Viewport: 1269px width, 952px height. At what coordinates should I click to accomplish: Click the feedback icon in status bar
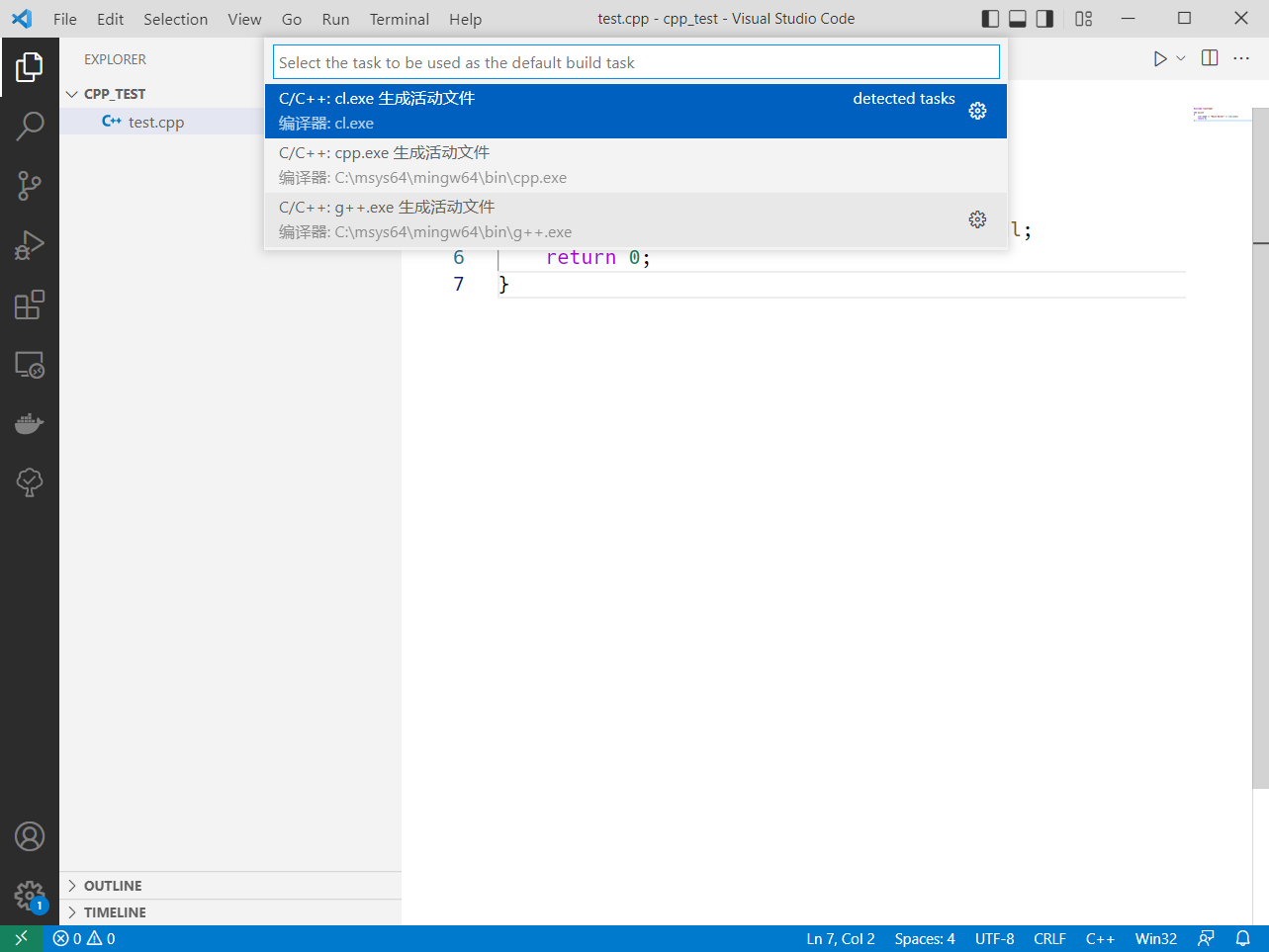click(x=1206, y=939)
